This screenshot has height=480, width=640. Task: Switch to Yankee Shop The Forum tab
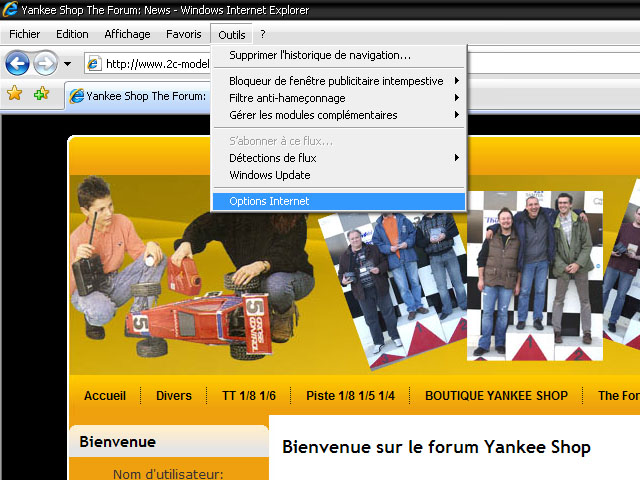point(138,96)
